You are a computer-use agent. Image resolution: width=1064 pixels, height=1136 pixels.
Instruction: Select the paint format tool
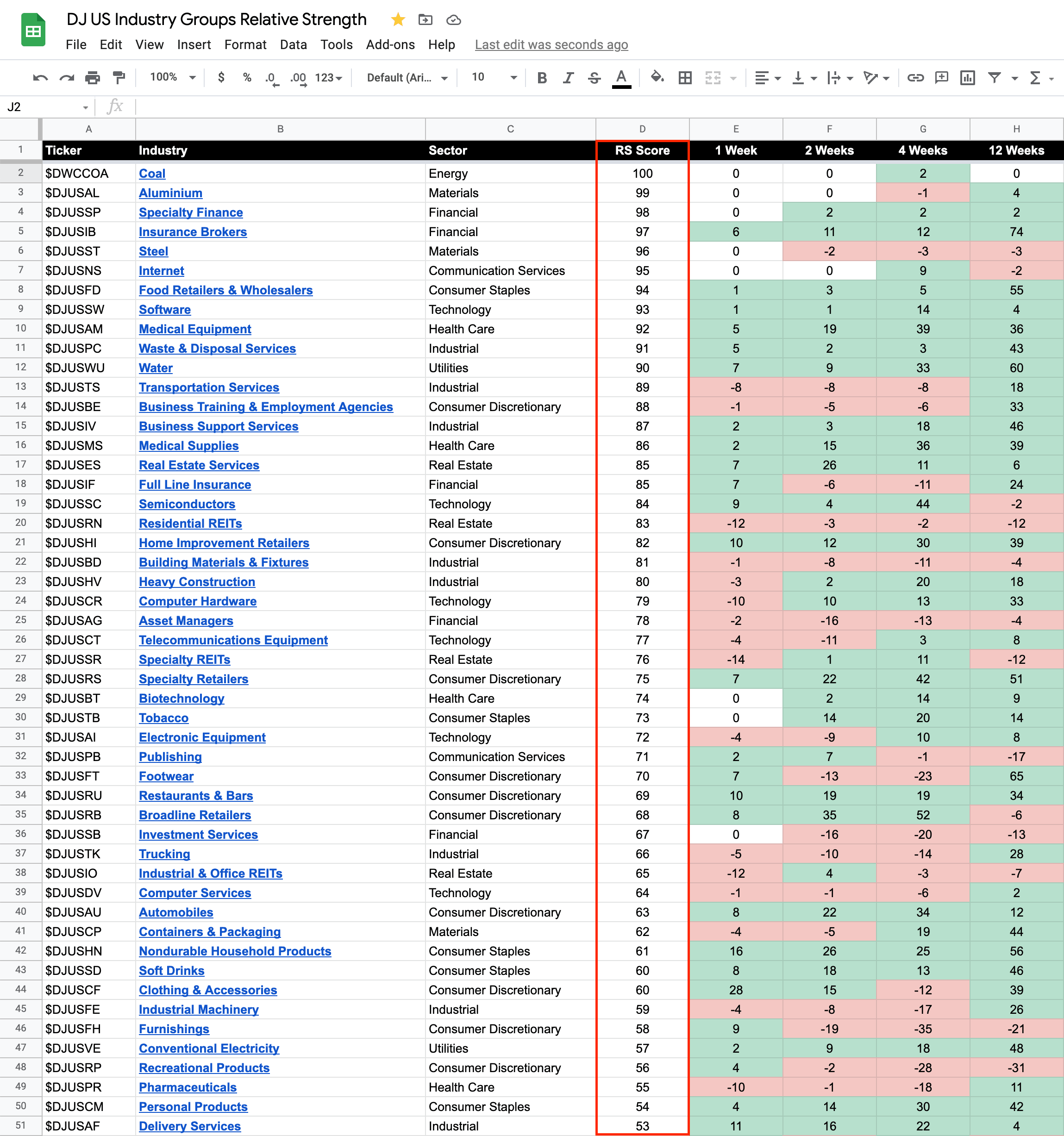(119, 78)
